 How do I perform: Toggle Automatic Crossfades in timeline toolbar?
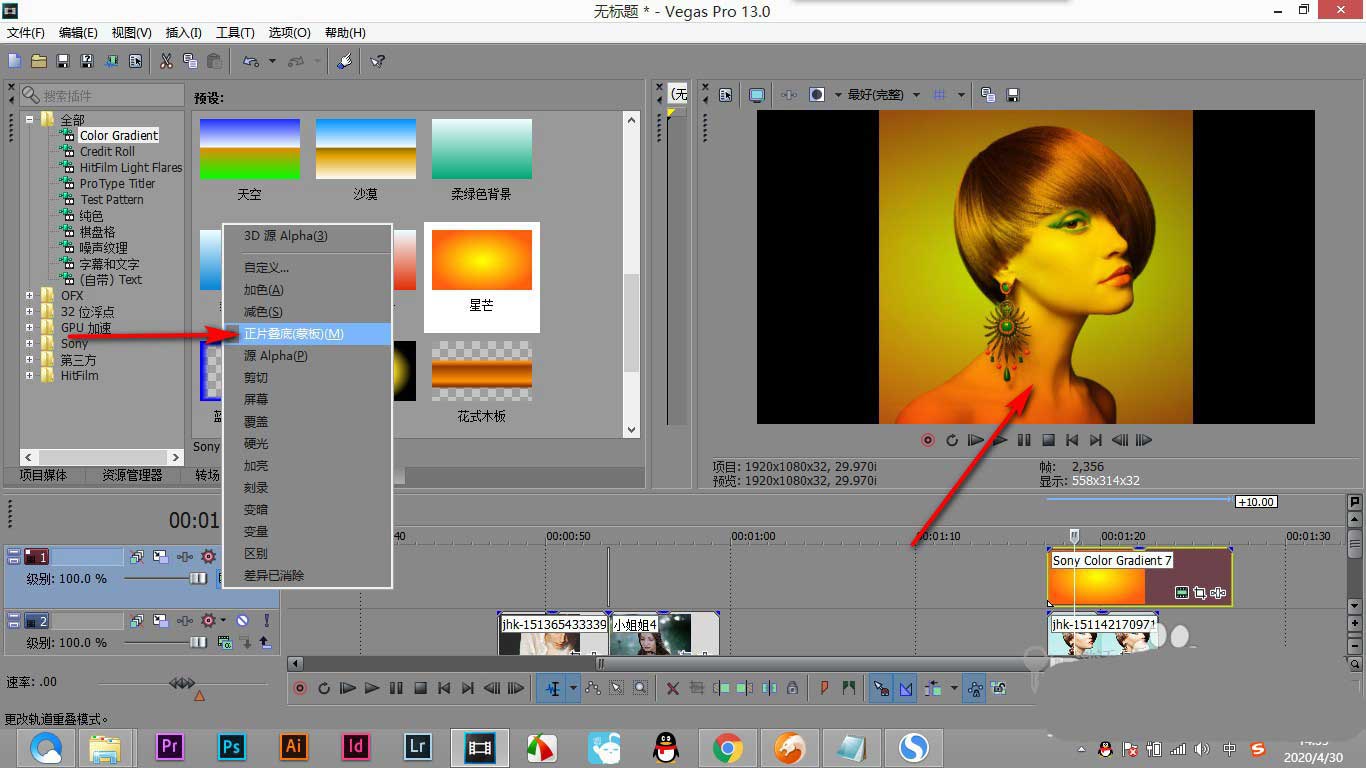905,688
